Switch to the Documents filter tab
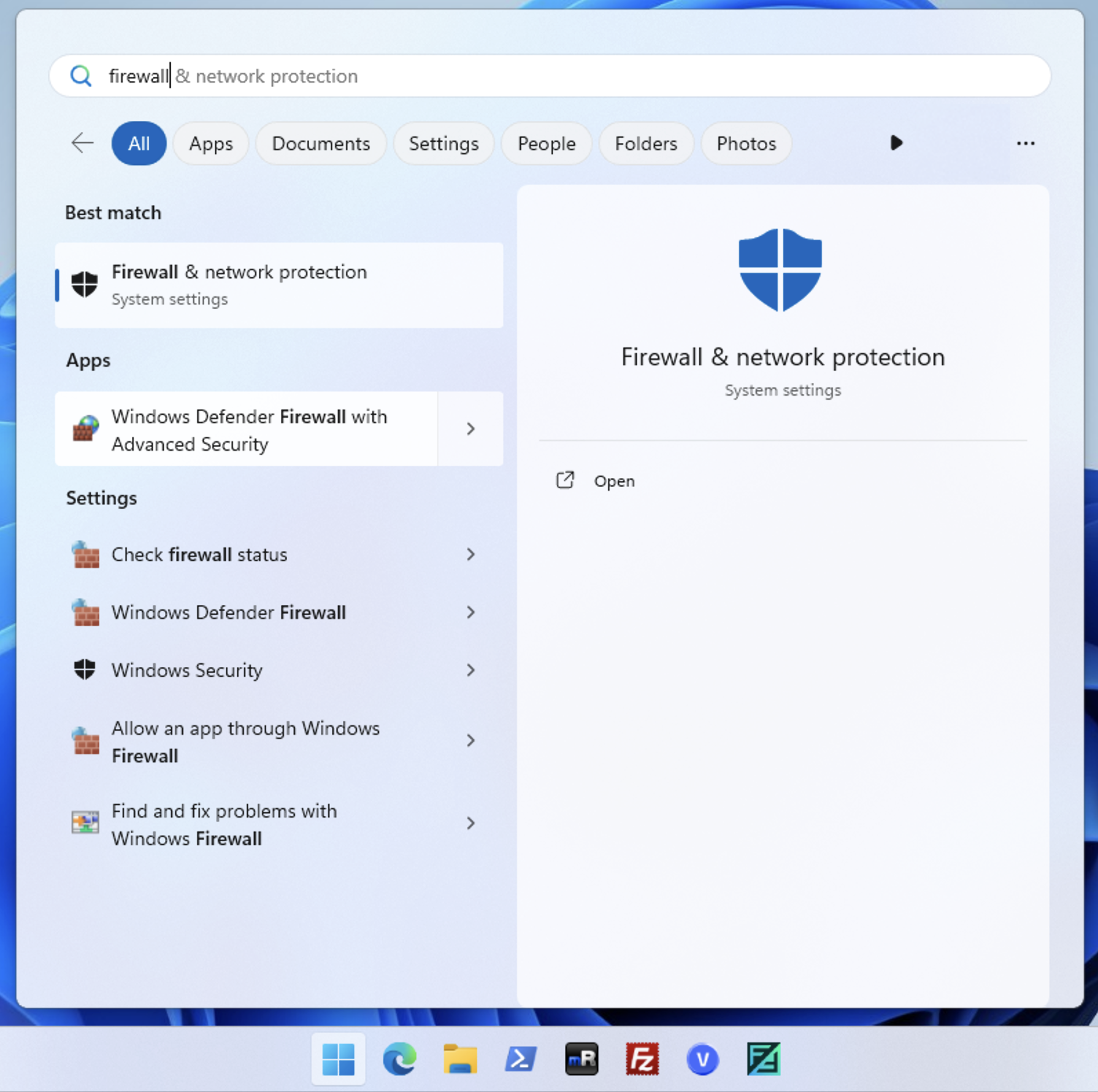Viewport: 1098px width, 1092px height. pos(321,144)
